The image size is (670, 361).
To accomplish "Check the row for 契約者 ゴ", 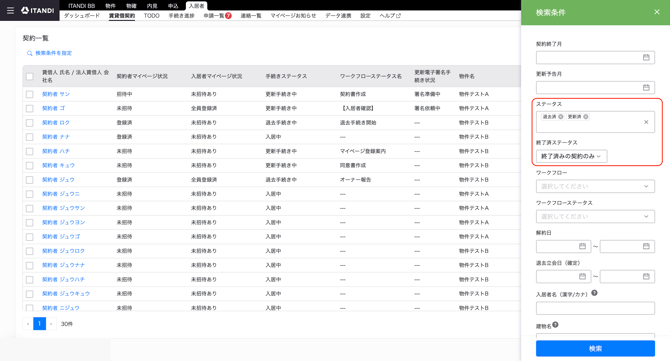I will [x=29, y=109].
